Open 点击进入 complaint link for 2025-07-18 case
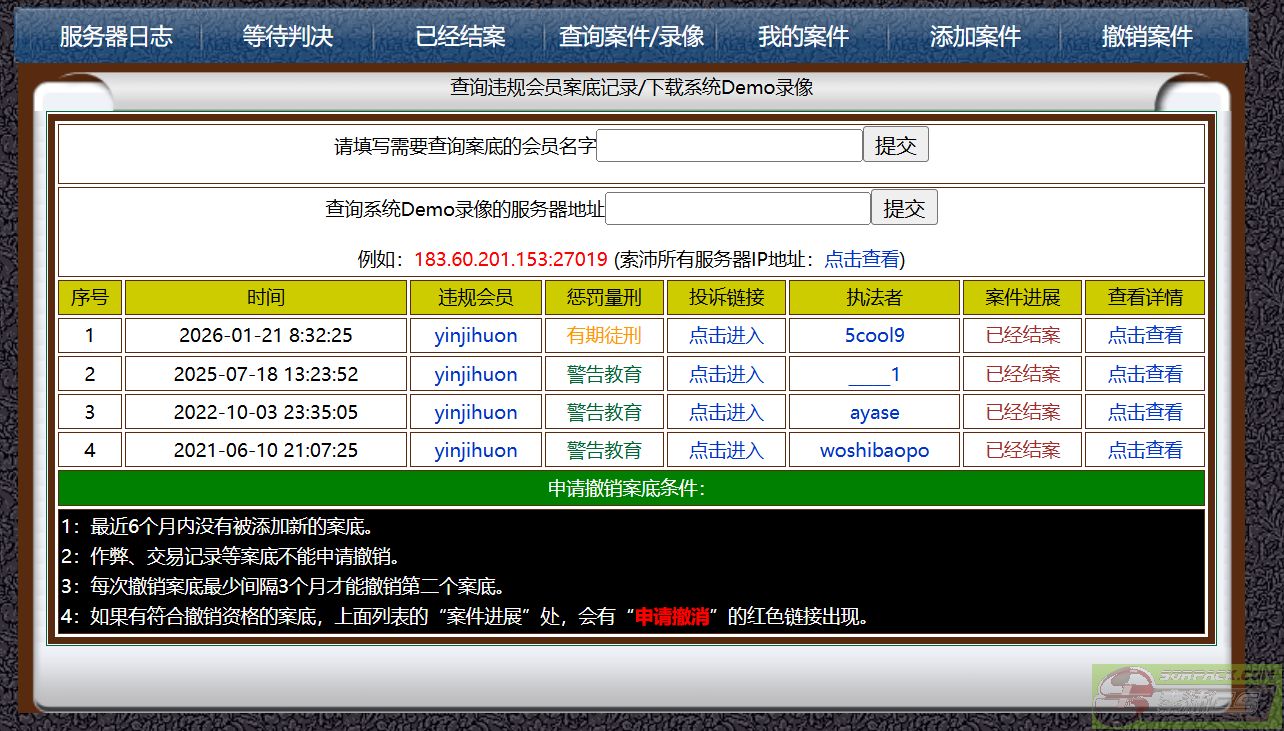Image resolution: width=1284 pixels, height=731 pixels. [x=726, y=375]
